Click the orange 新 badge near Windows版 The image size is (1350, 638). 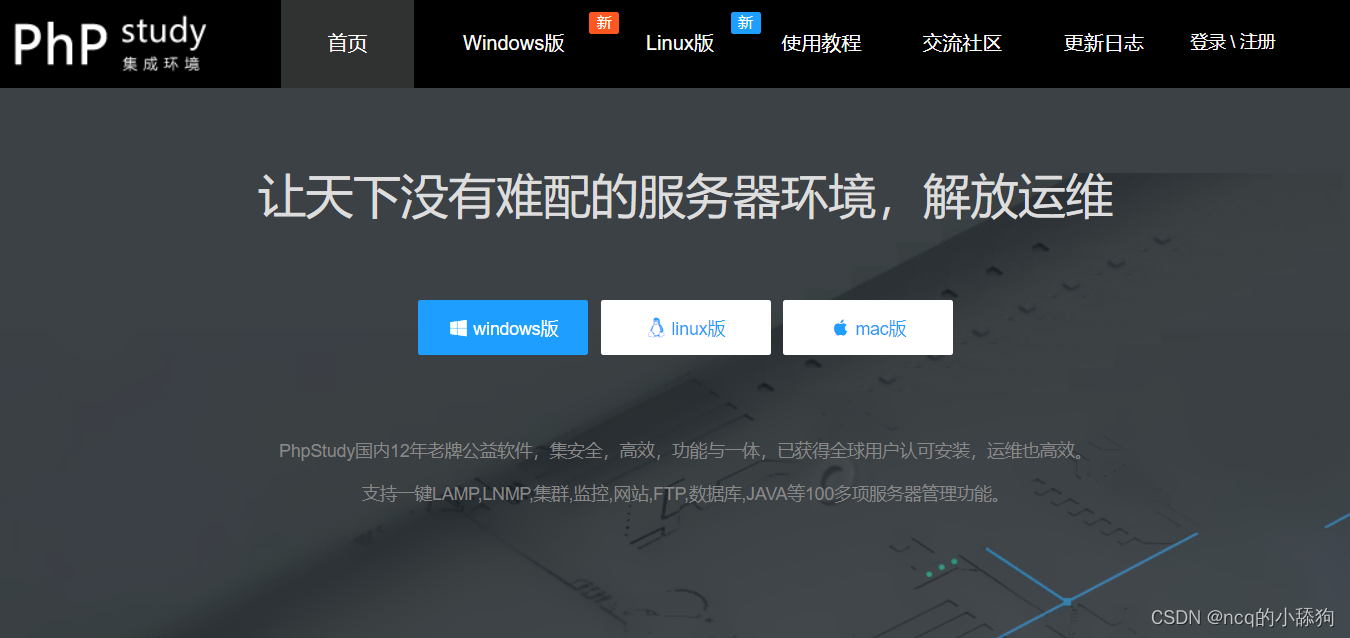(x=604, y=23)
